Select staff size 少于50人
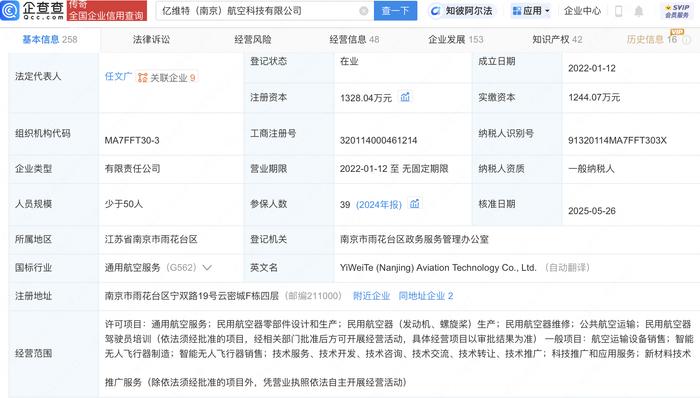Screen dimensions: 700x398 124,204
